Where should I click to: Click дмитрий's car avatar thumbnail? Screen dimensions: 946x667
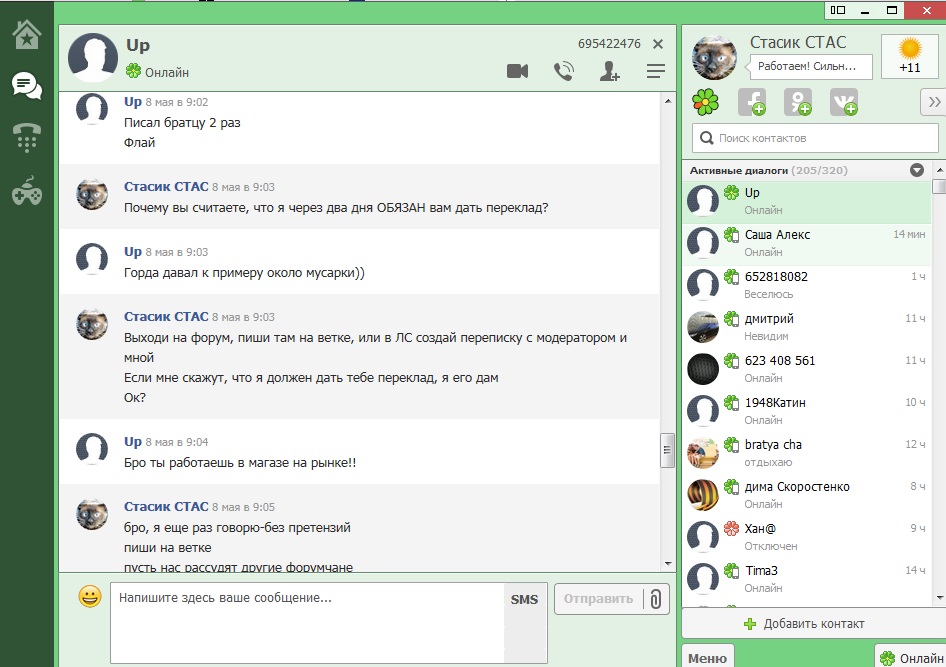703,326
